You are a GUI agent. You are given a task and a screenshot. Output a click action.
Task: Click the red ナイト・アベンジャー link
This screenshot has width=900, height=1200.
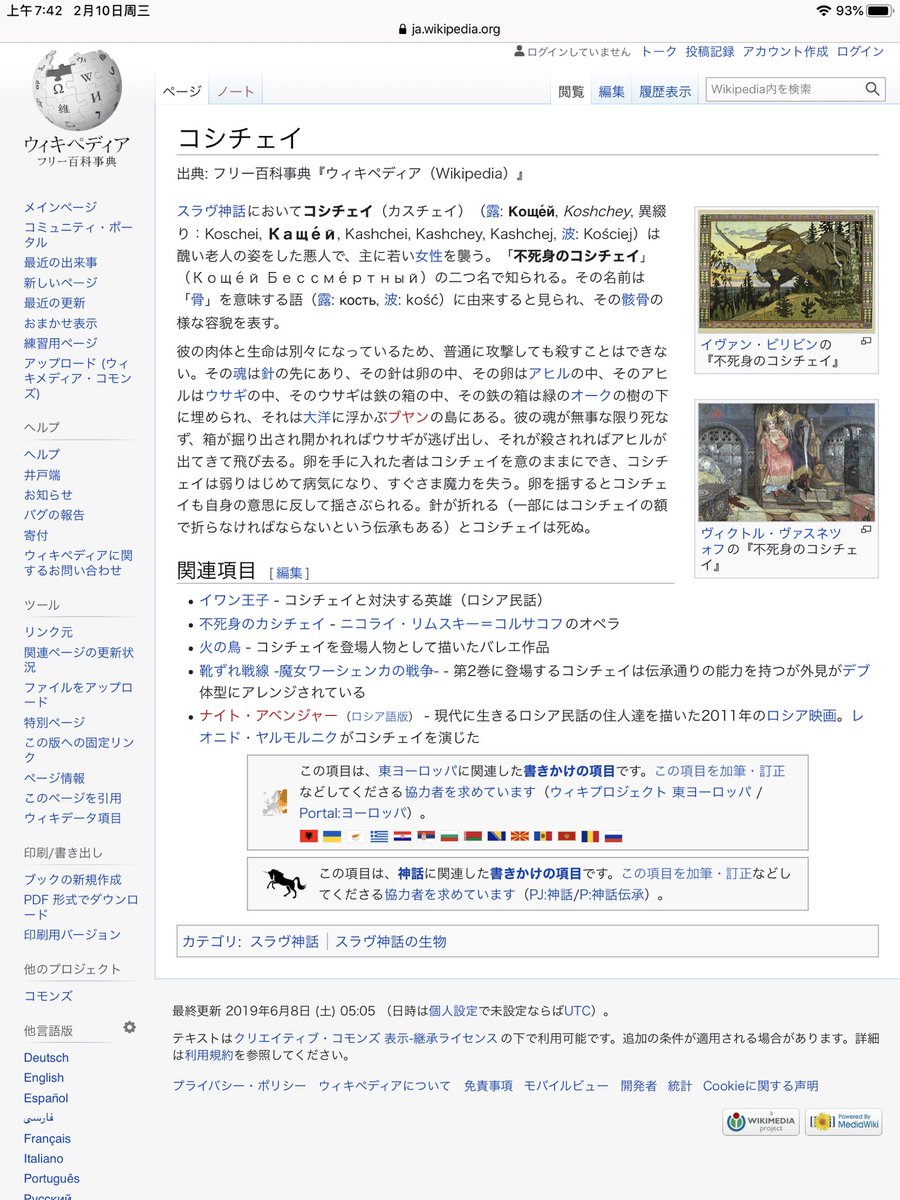(x=268, y=715)
